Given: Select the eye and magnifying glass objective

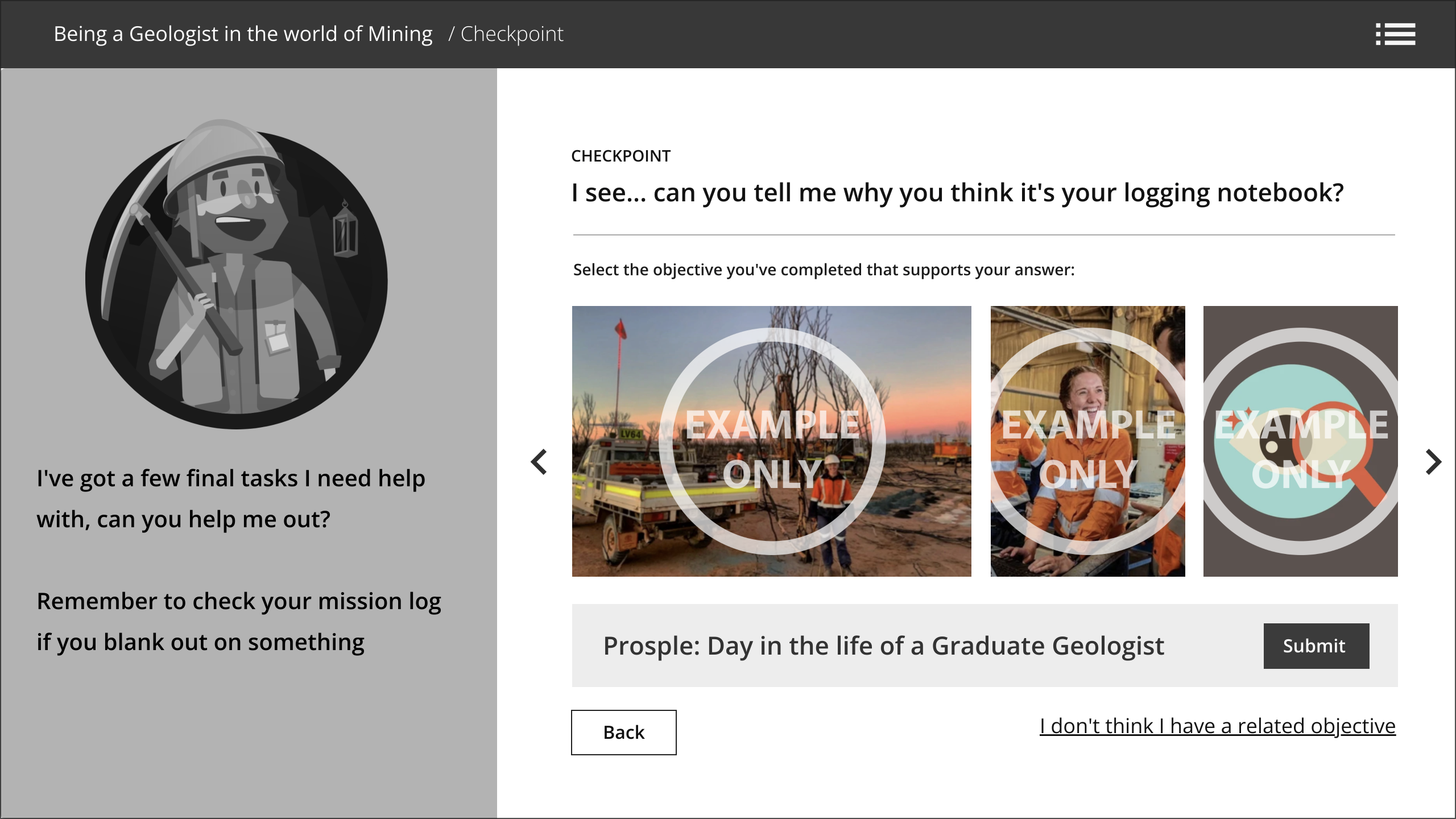Looking at the screenshot, I should coord(1300,441).
